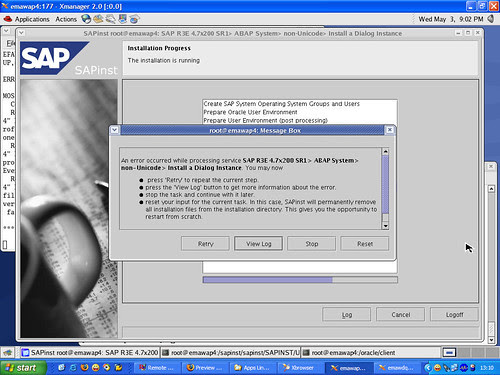The image size is (500, 375).
Task: Click the volume speaker icon in GNOME panel
Action: coord(491,19)
